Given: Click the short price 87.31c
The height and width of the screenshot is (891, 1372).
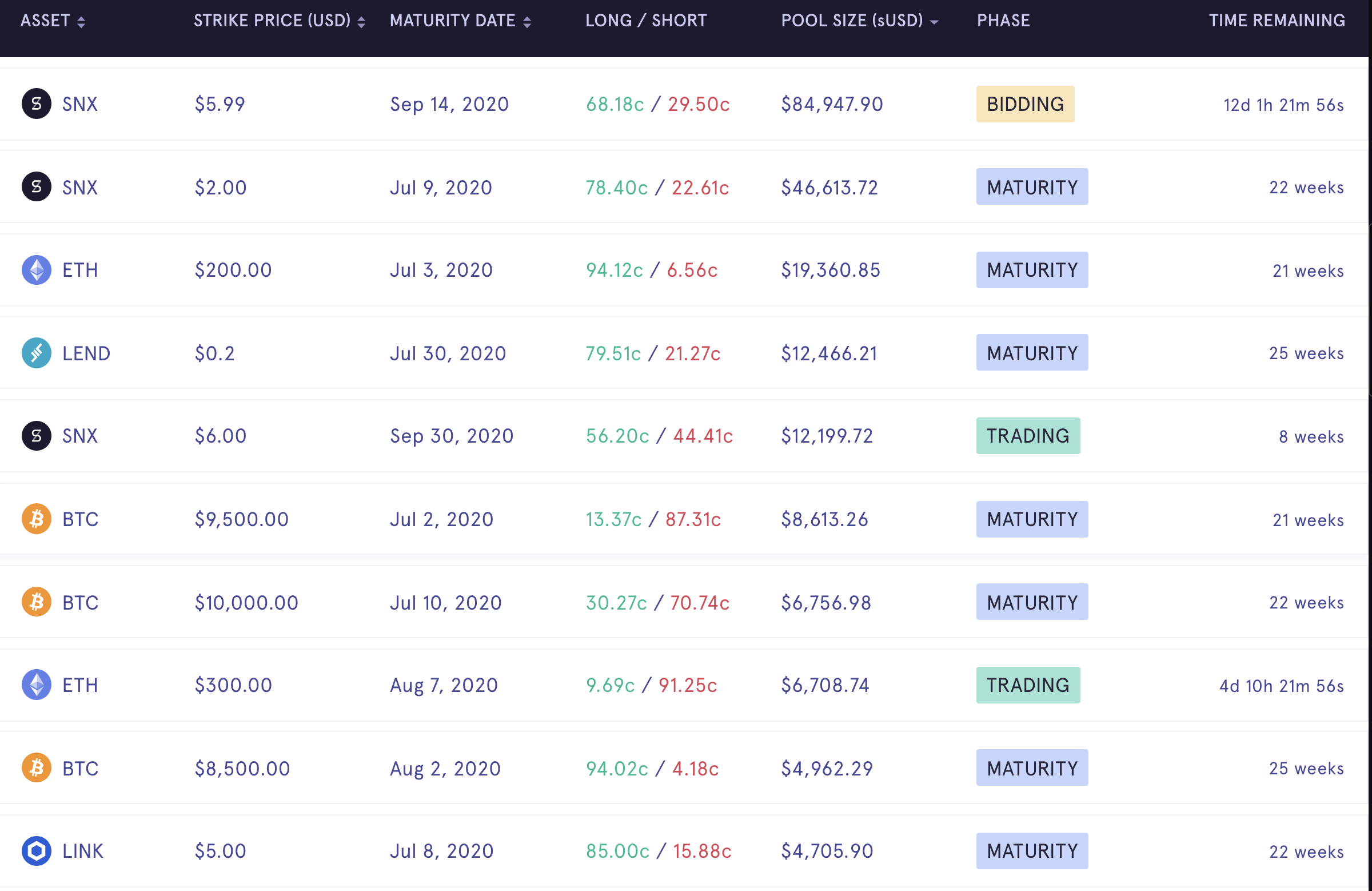Looking at the screenshot, I should 693,520.
